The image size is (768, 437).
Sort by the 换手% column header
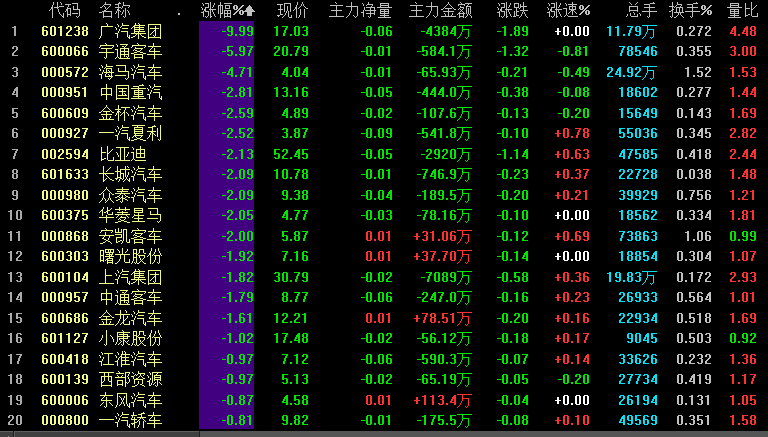(691, 10)
